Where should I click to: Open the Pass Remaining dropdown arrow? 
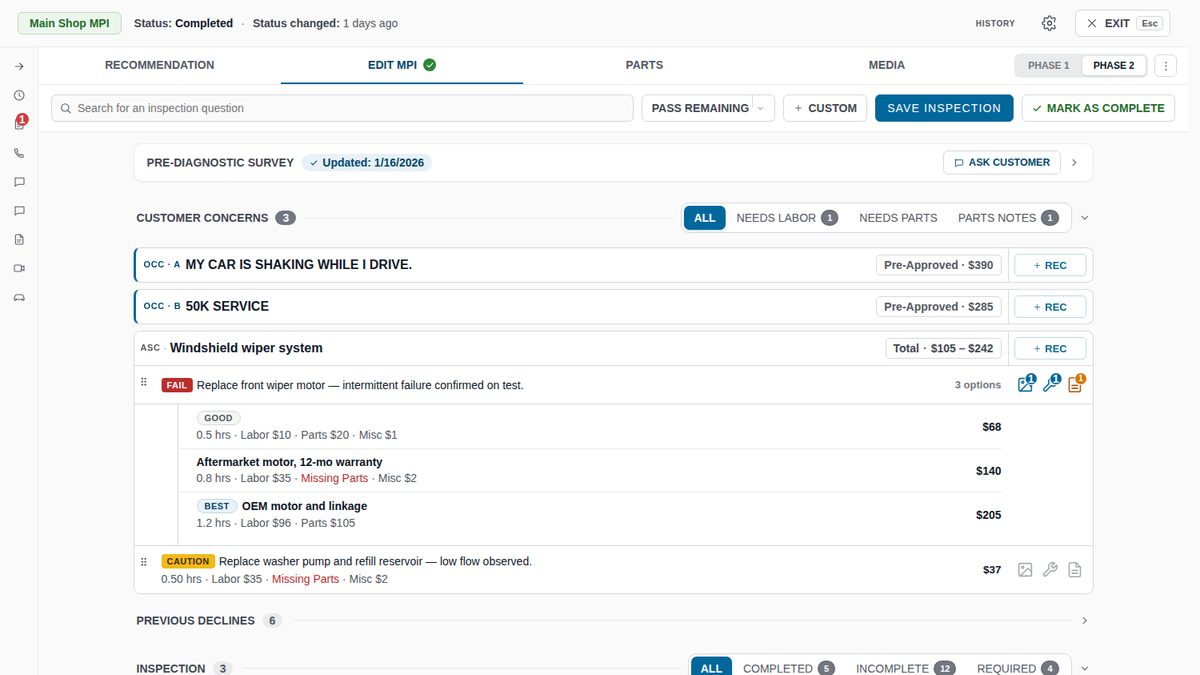(760, 108)
